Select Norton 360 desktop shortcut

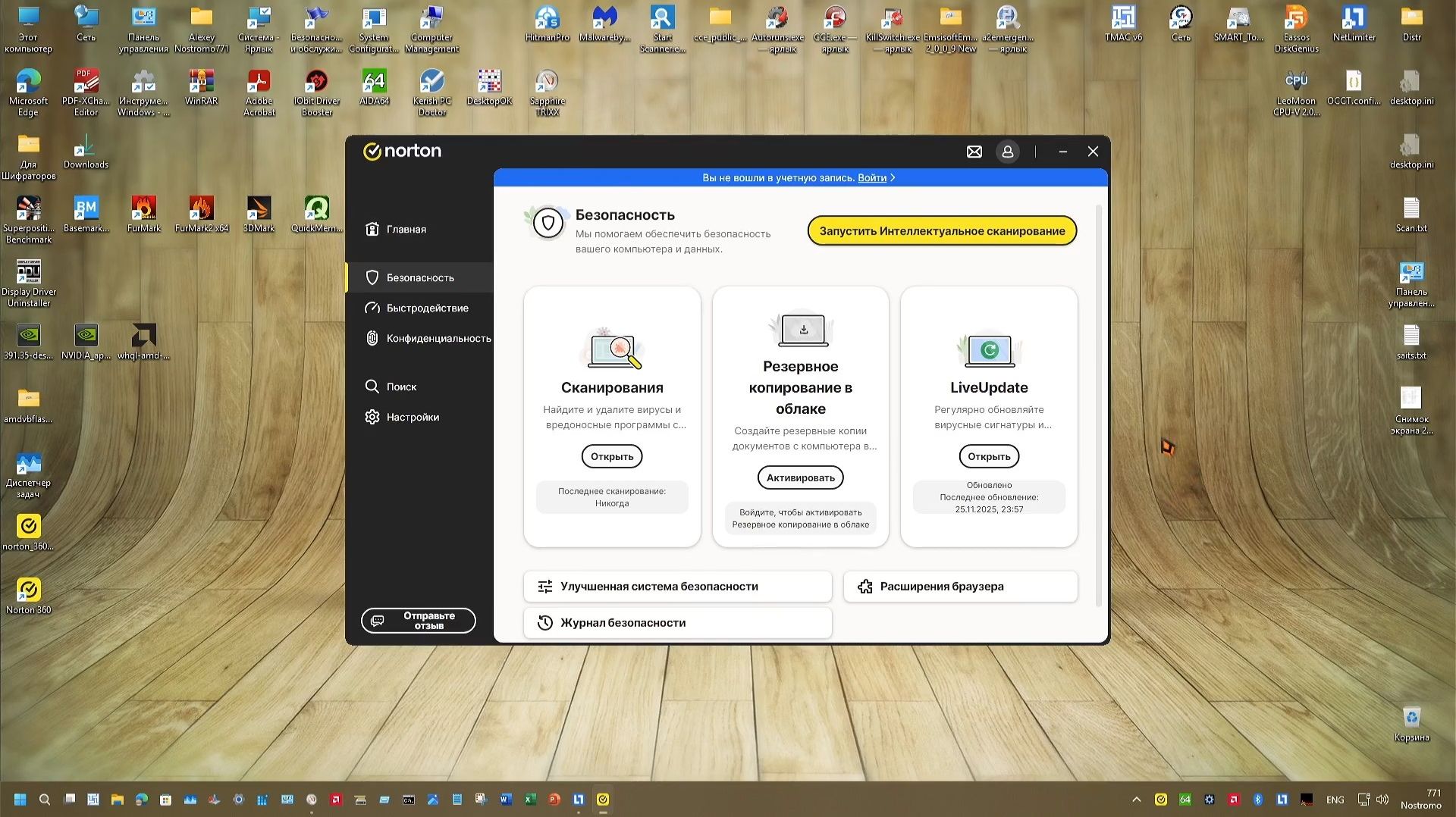point(29,596)
